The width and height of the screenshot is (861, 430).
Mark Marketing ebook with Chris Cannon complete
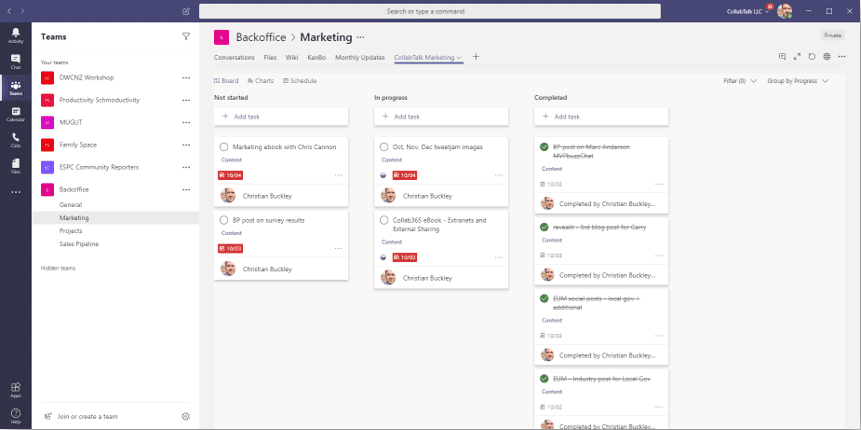pyautogui.click(x=223, y=147)
